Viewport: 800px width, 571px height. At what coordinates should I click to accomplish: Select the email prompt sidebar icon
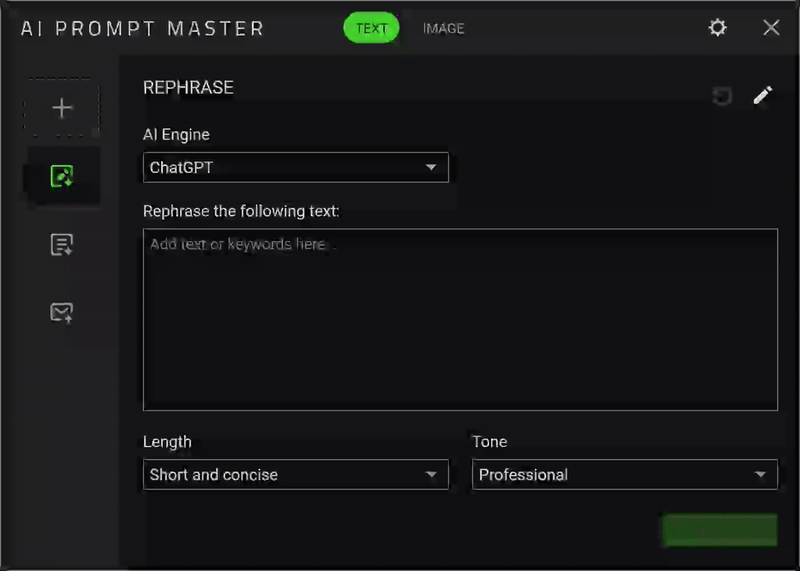click(62, 312)
